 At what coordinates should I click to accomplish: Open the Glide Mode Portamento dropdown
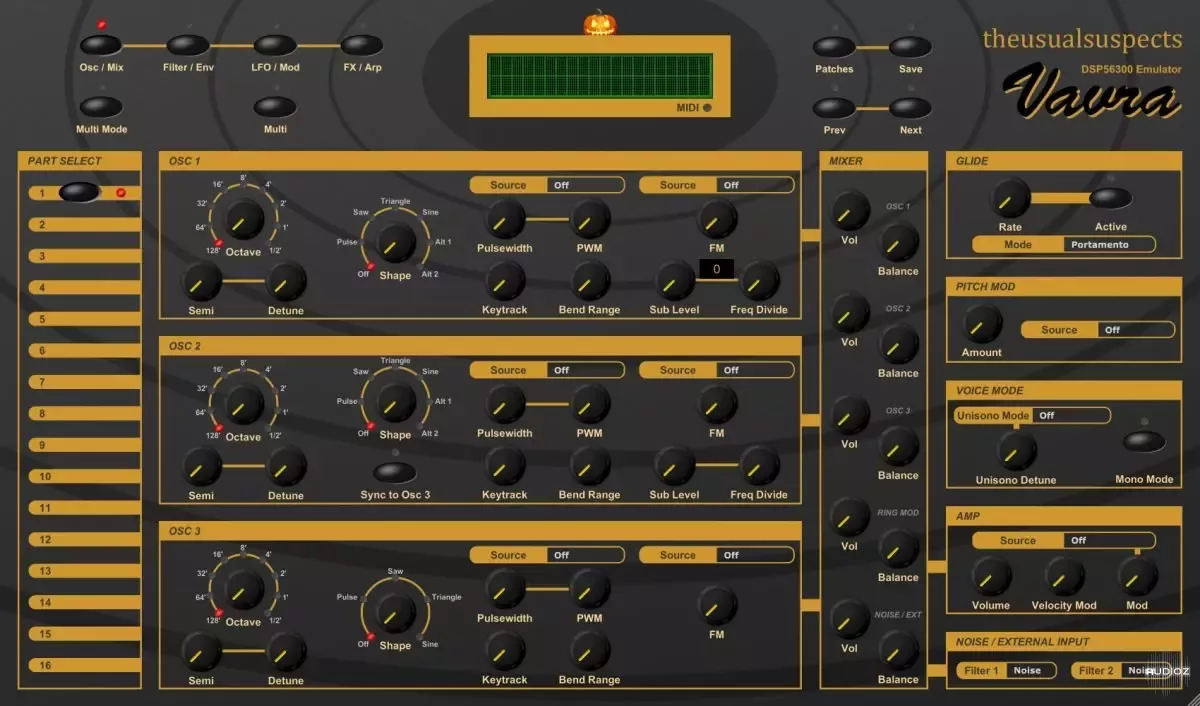pyautogui.click(x=1108, y=244)
